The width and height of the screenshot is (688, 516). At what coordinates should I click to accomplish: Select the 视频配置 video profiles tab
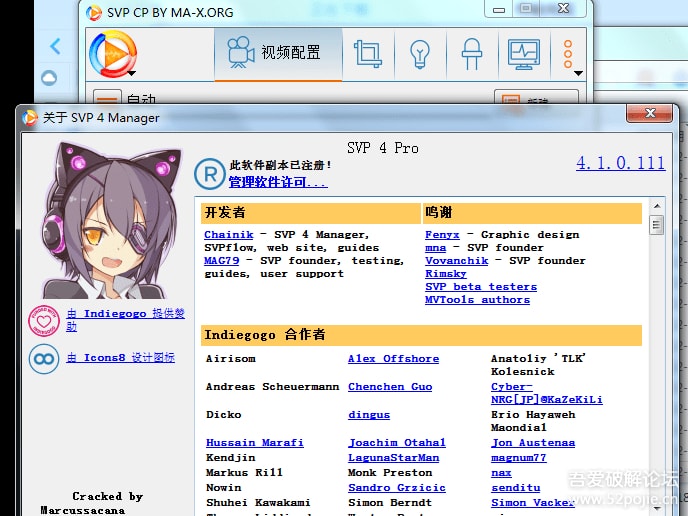coord(278,54)
